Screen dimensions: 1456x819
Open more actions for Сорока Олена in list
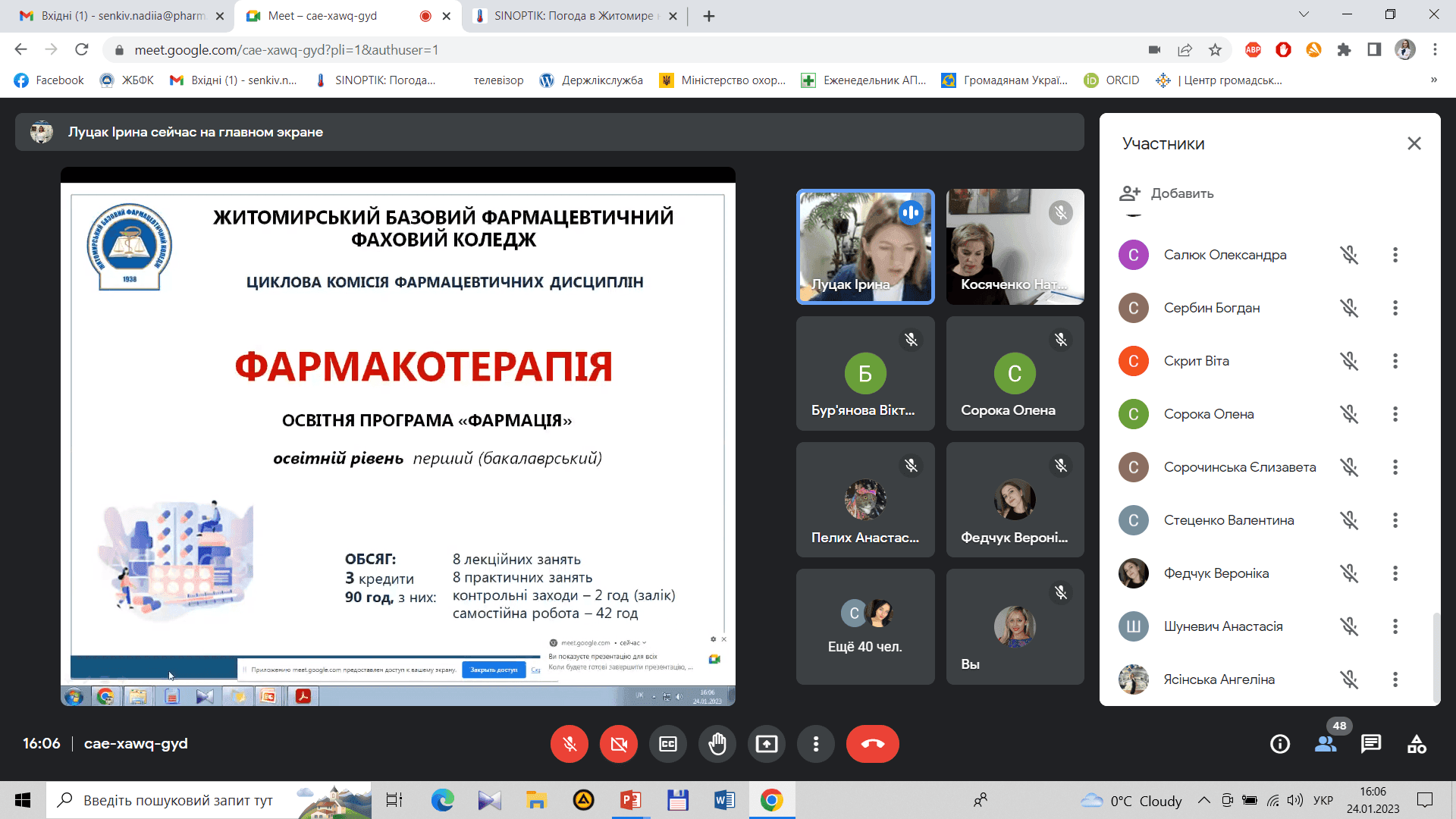pos(1395,414)
